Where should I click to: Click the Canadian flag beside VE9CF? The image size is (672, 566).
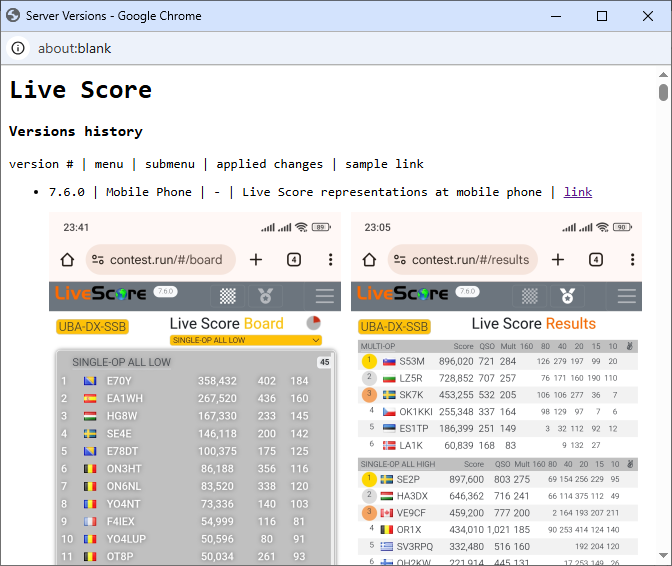(x=387, y=512)
